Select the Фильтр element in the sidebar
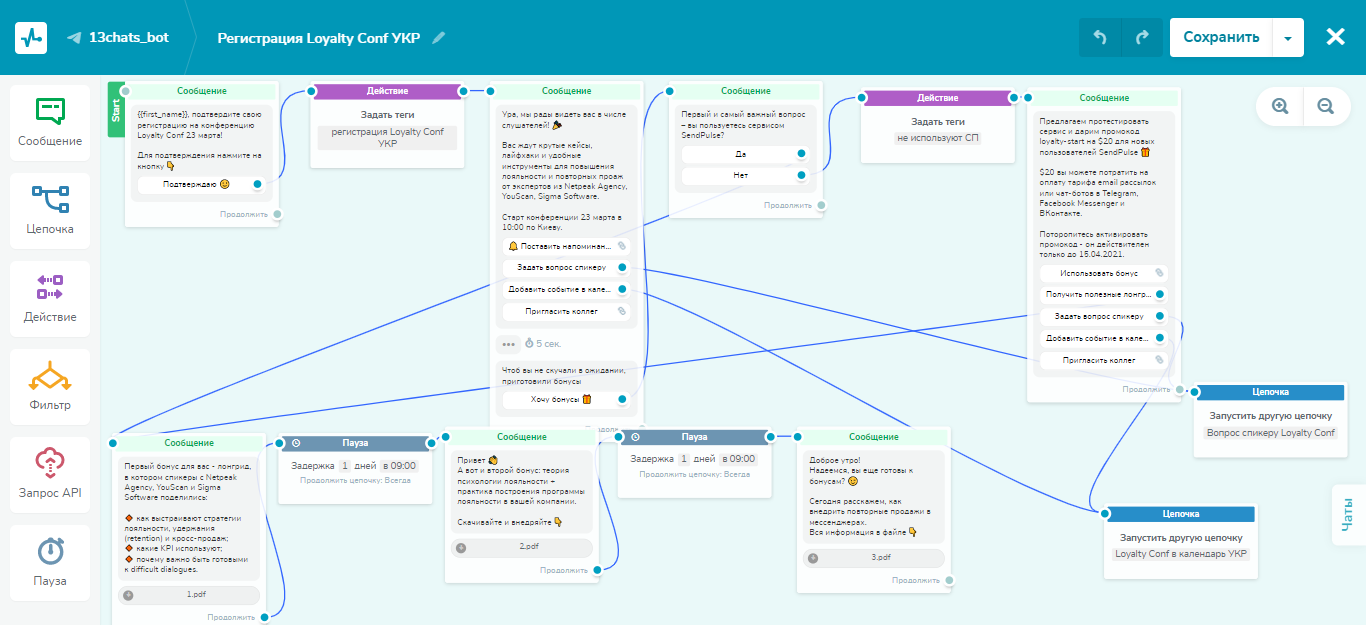 point(50,386)
